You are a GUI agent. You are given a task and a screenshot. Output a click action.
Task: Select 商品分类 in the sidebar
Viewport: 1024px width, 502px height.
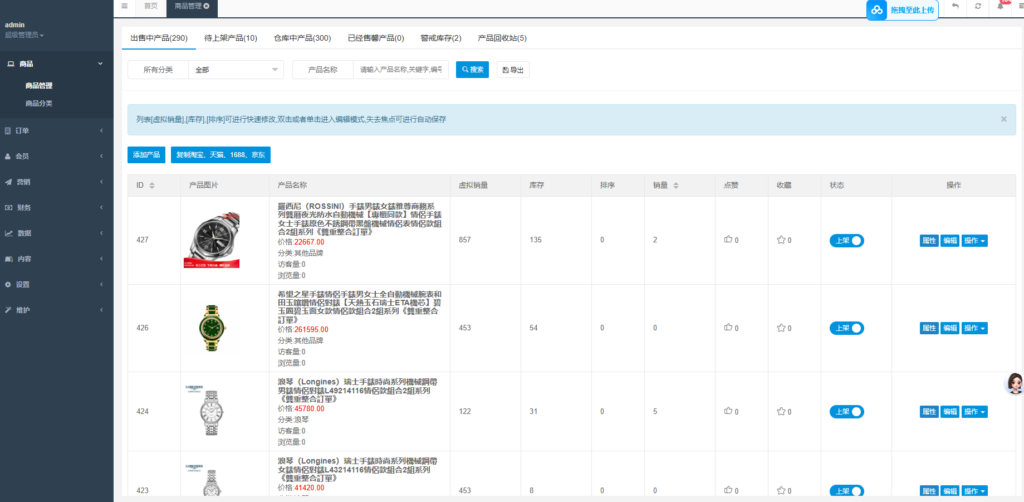point(39,103)
